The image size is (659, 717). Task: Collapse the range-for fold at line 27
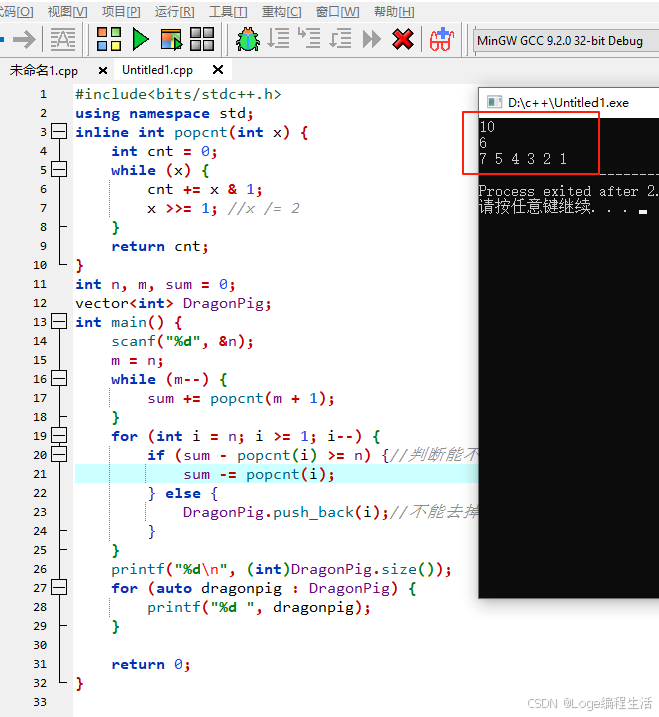[x=59, y=587]
